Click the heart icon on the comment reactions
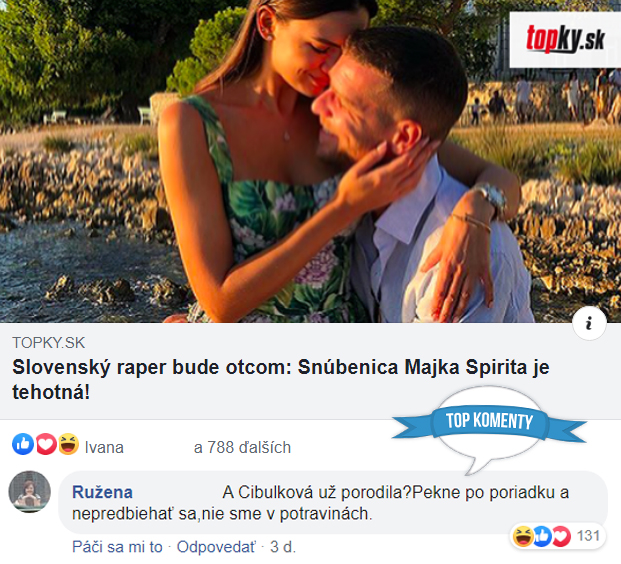621x564 pixels. [561, 536]
